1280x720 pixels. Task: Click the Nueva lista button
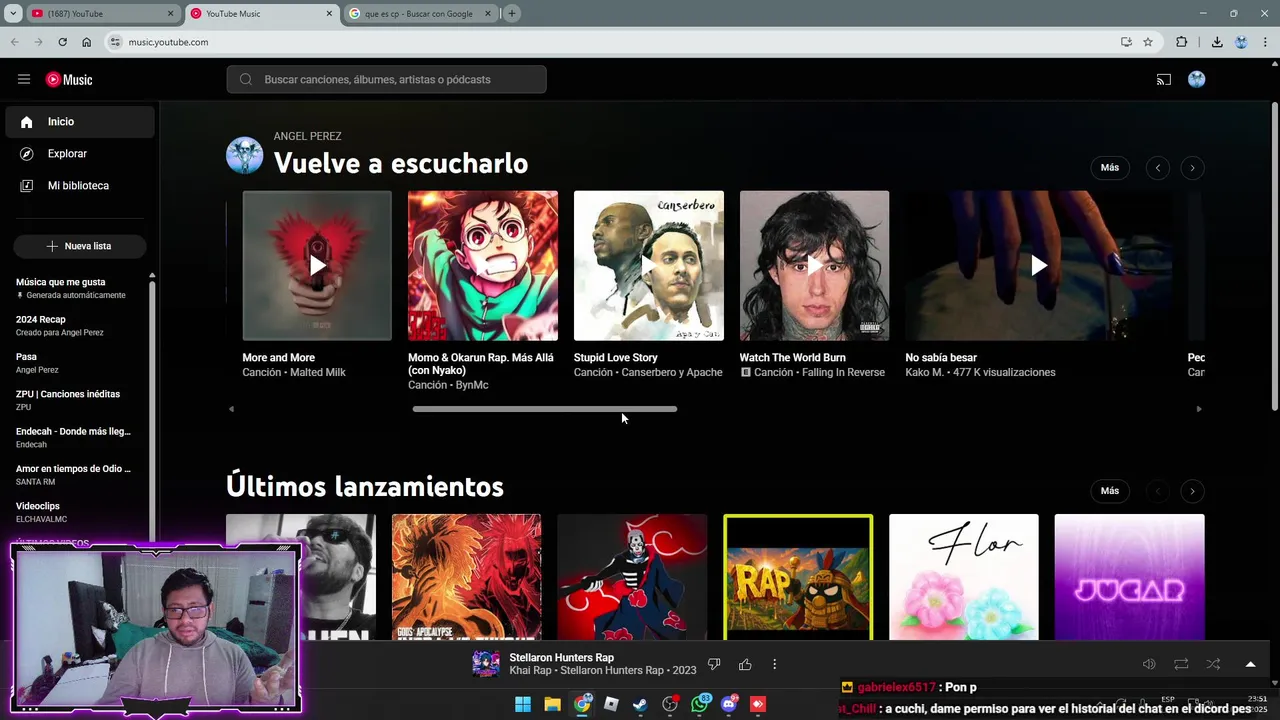tap(80, 246)
